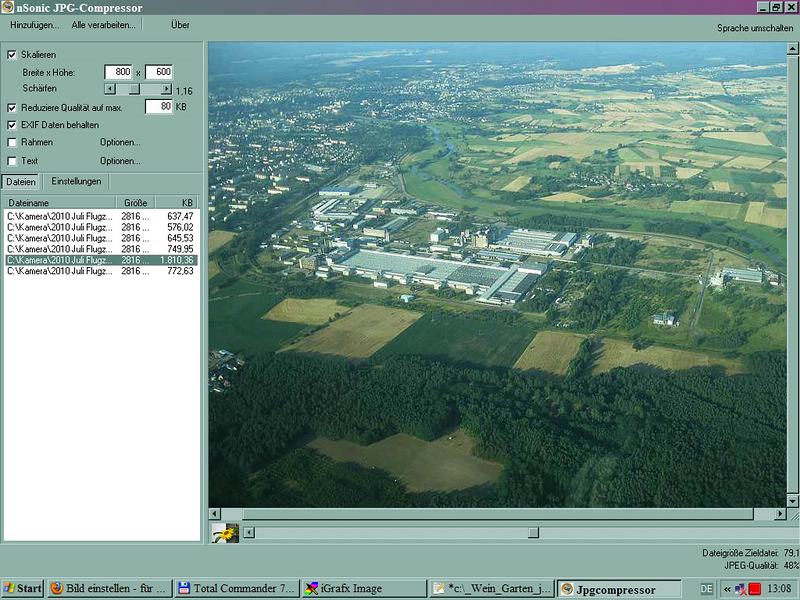
Task: Click the yellow flower preview icon
Action: [225, 533]
